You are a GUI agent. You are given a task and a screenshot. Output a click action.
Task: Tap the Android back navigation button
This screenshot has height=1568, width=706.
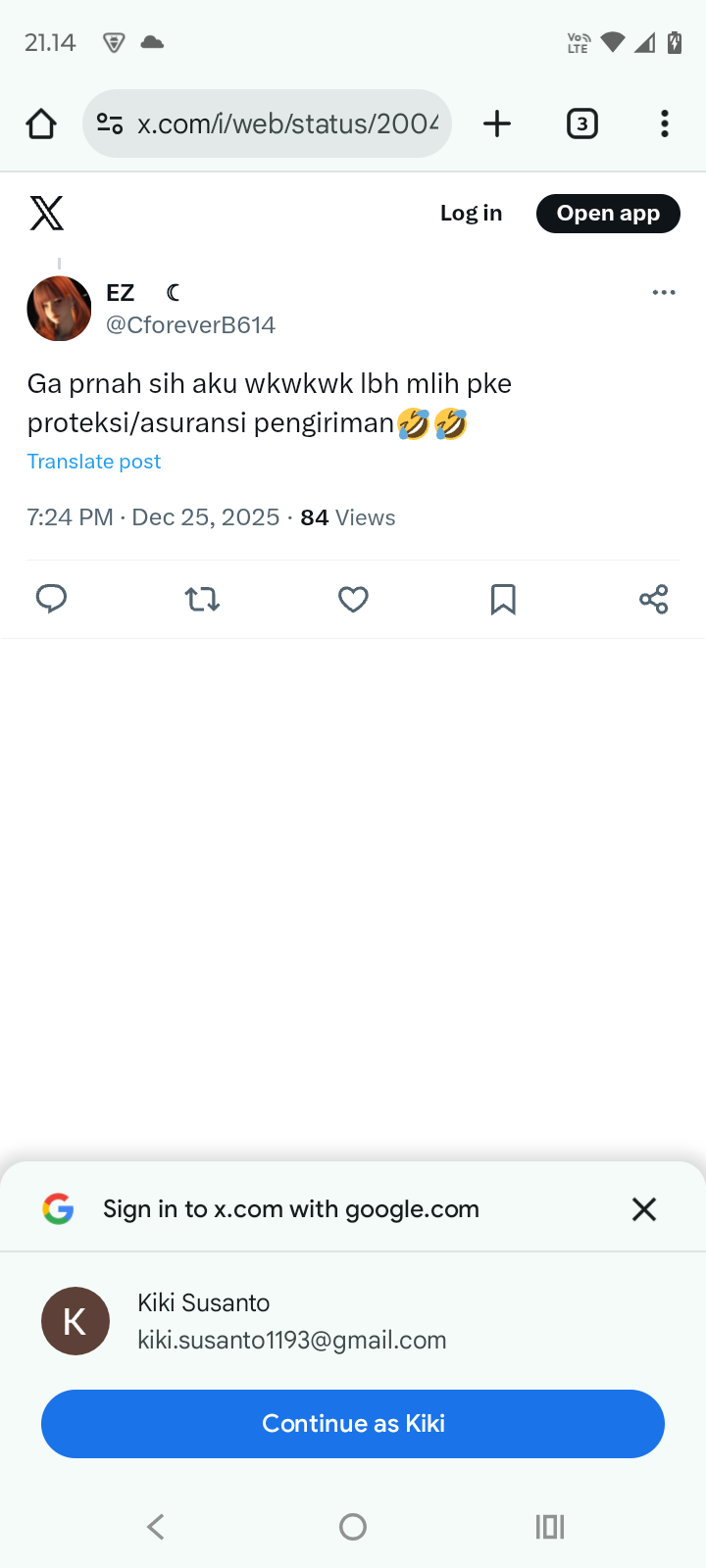click(x=155, y=1526)
